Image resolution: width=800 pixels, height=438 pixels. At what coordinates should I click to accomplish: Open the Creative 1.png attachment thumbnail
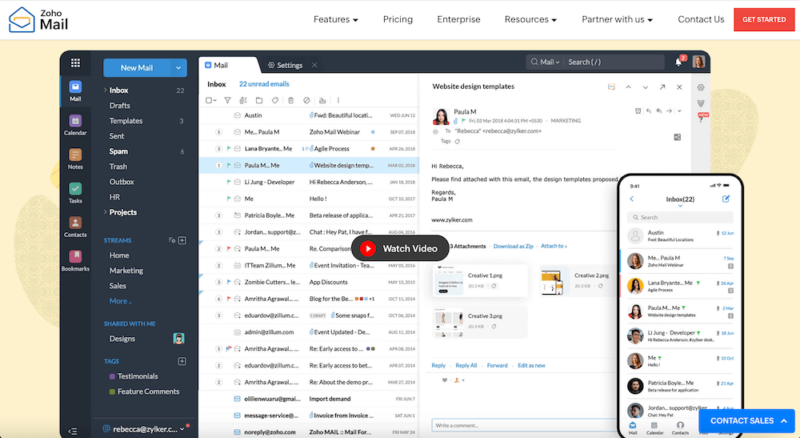pos(448,281)
